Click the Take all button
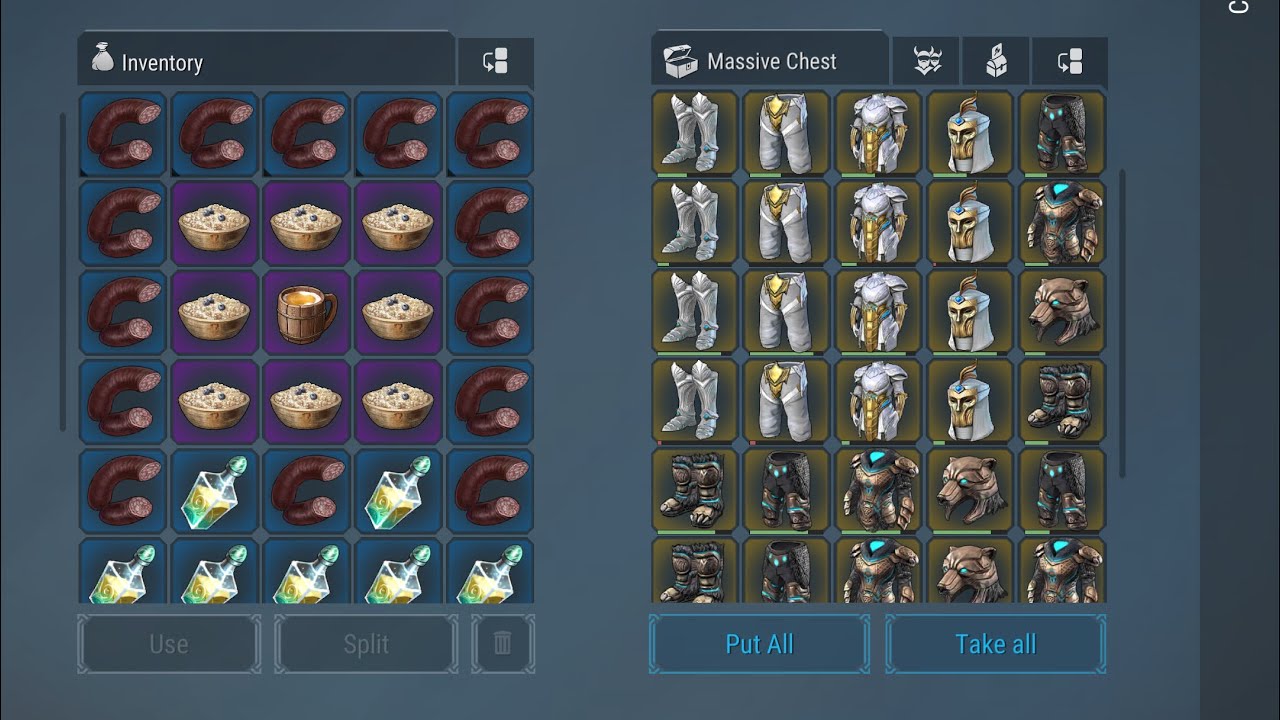Viewport: 1280px width, 720px height. tap(996, 644)
